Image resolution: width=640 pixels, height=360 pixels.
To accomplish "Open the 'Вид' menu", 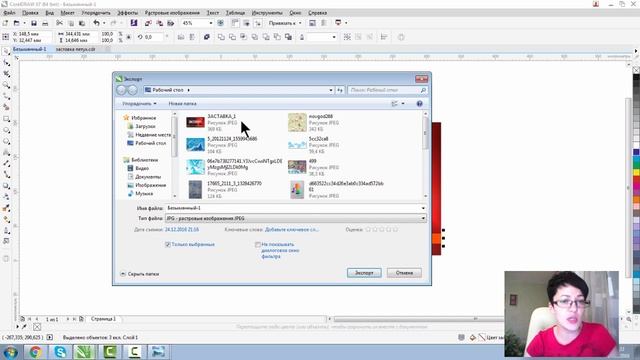I will 49,13.
